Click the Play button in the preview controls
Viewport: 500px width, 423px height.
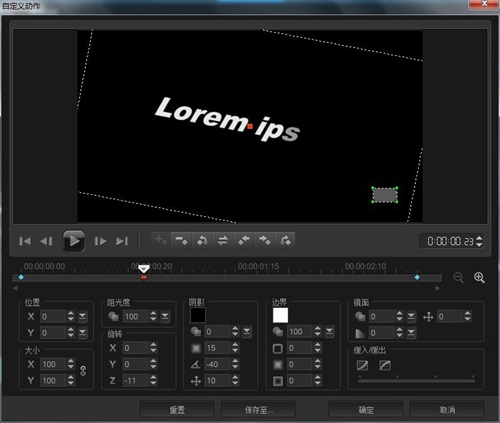point(74,241)
